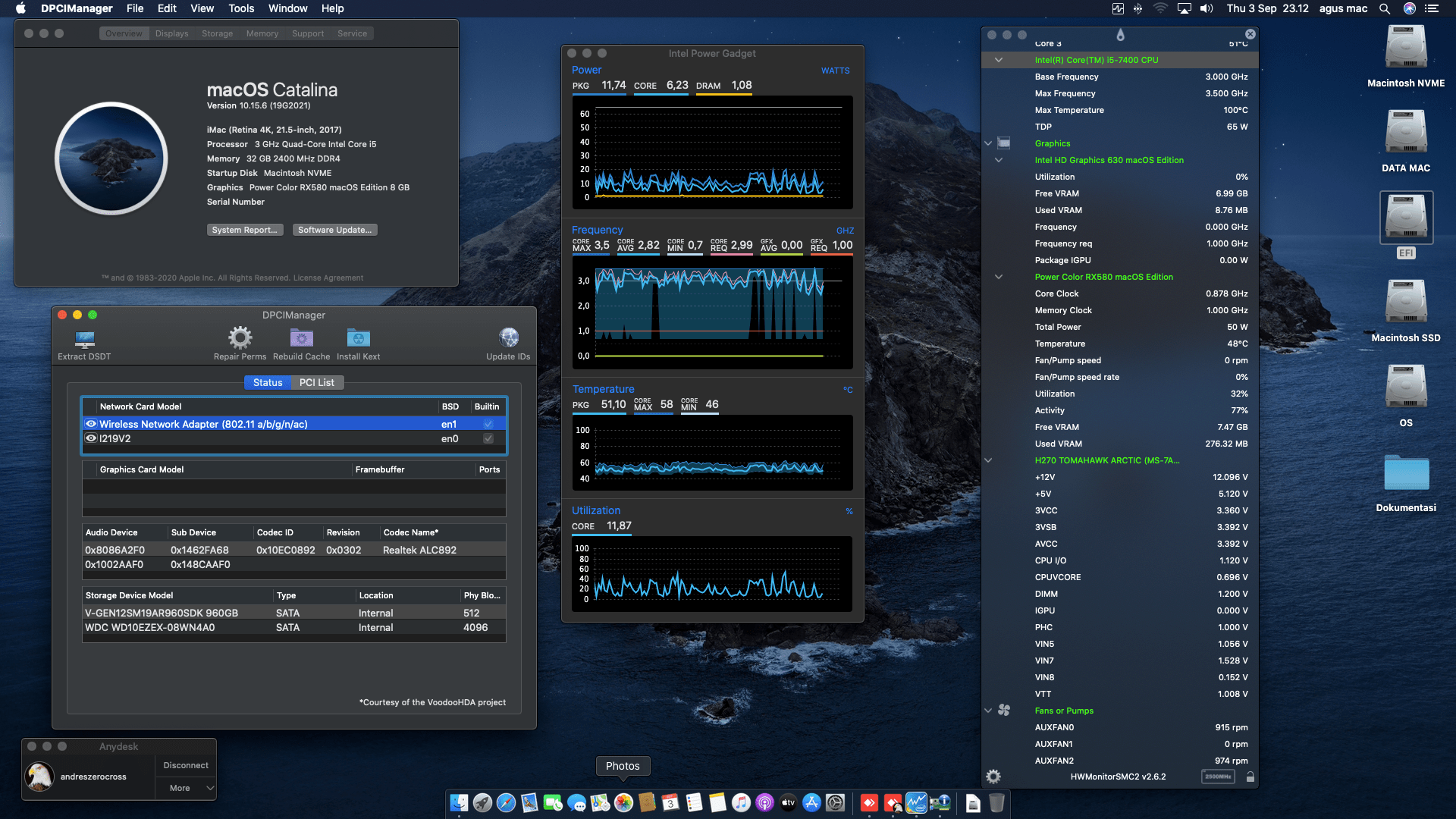Open the Tools menu
This screenshot has height=819, width=1456.
(240, 8)
